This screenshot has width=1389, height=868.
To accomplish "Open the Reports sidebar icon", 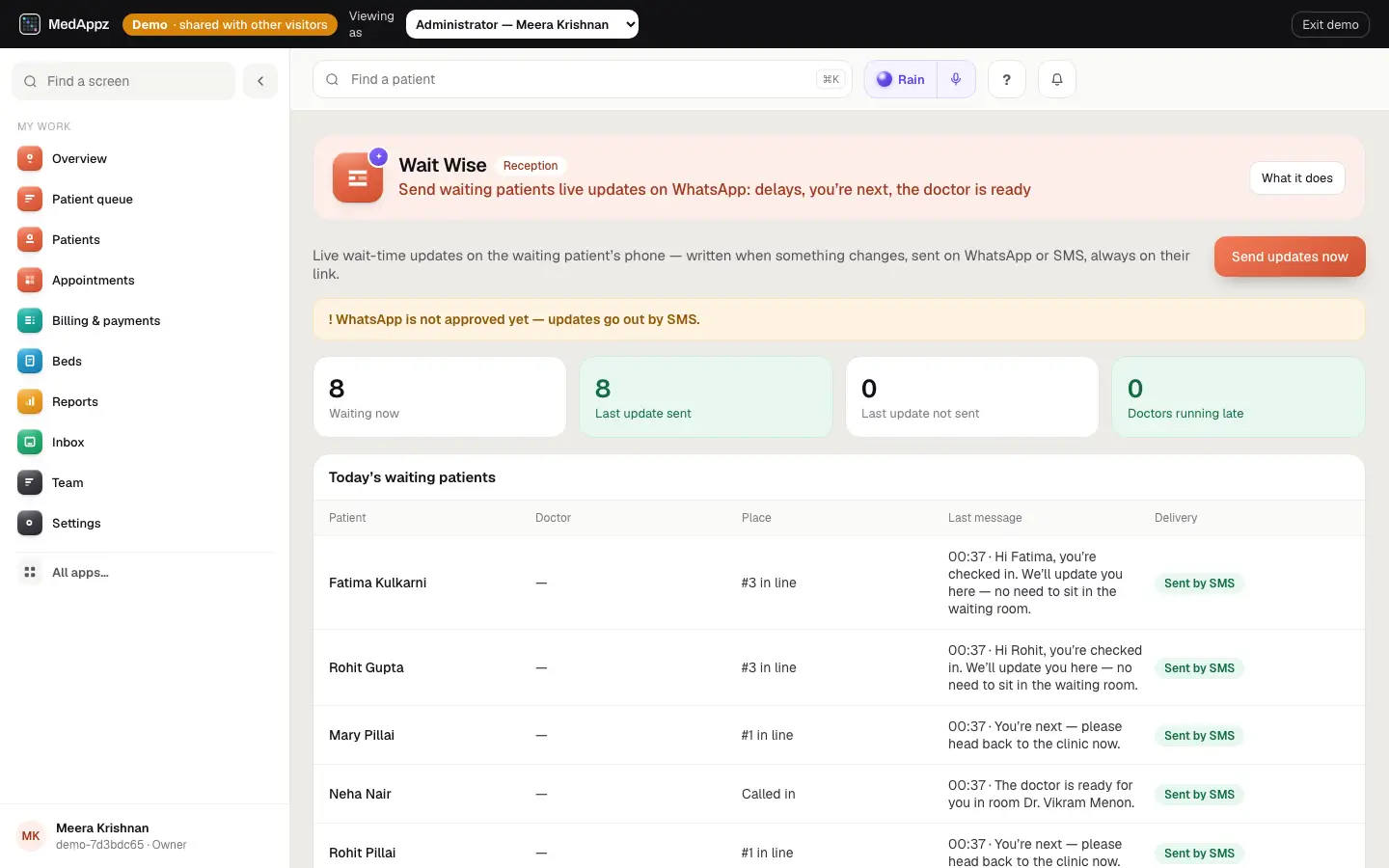I will point(30,401).
